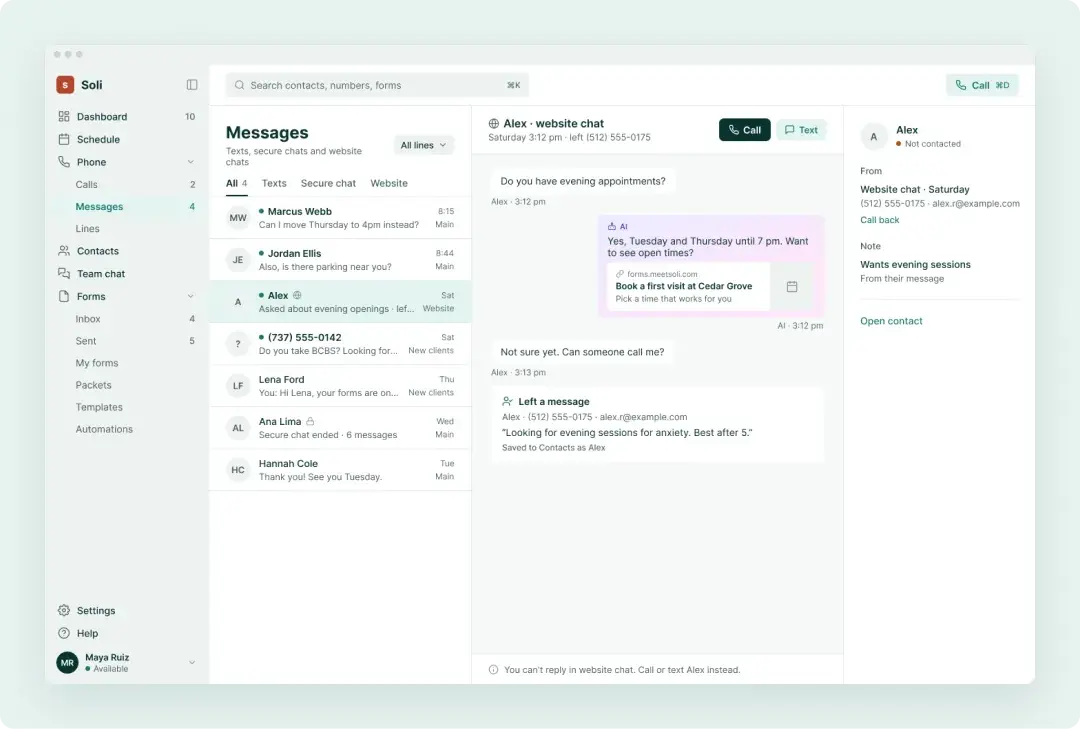Open Packets in the sidebar
Viewport: 1080px width, 729px height.
tap(127, 385)
